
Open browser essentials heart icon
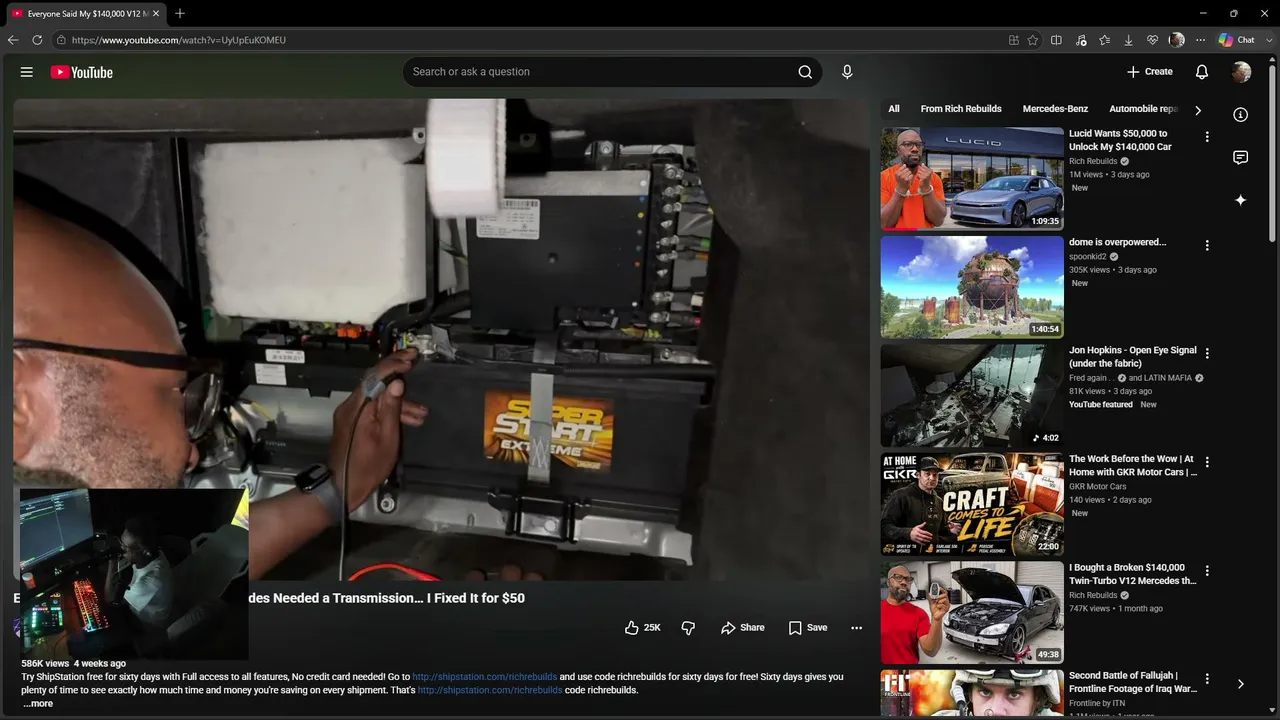pos(1153,40)
